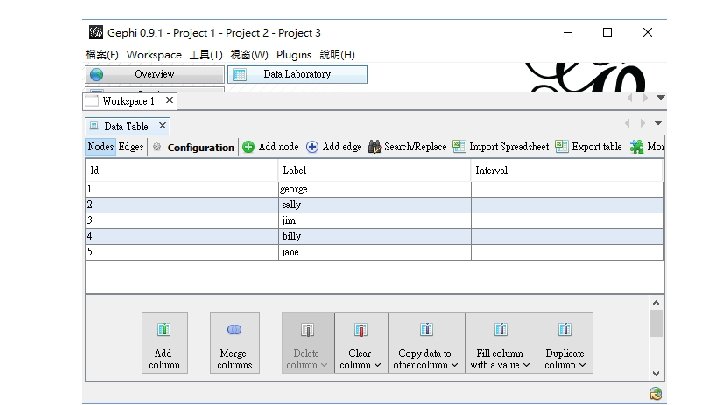
Task: Close the Workspace 1 tab
Action: point(169,100)
